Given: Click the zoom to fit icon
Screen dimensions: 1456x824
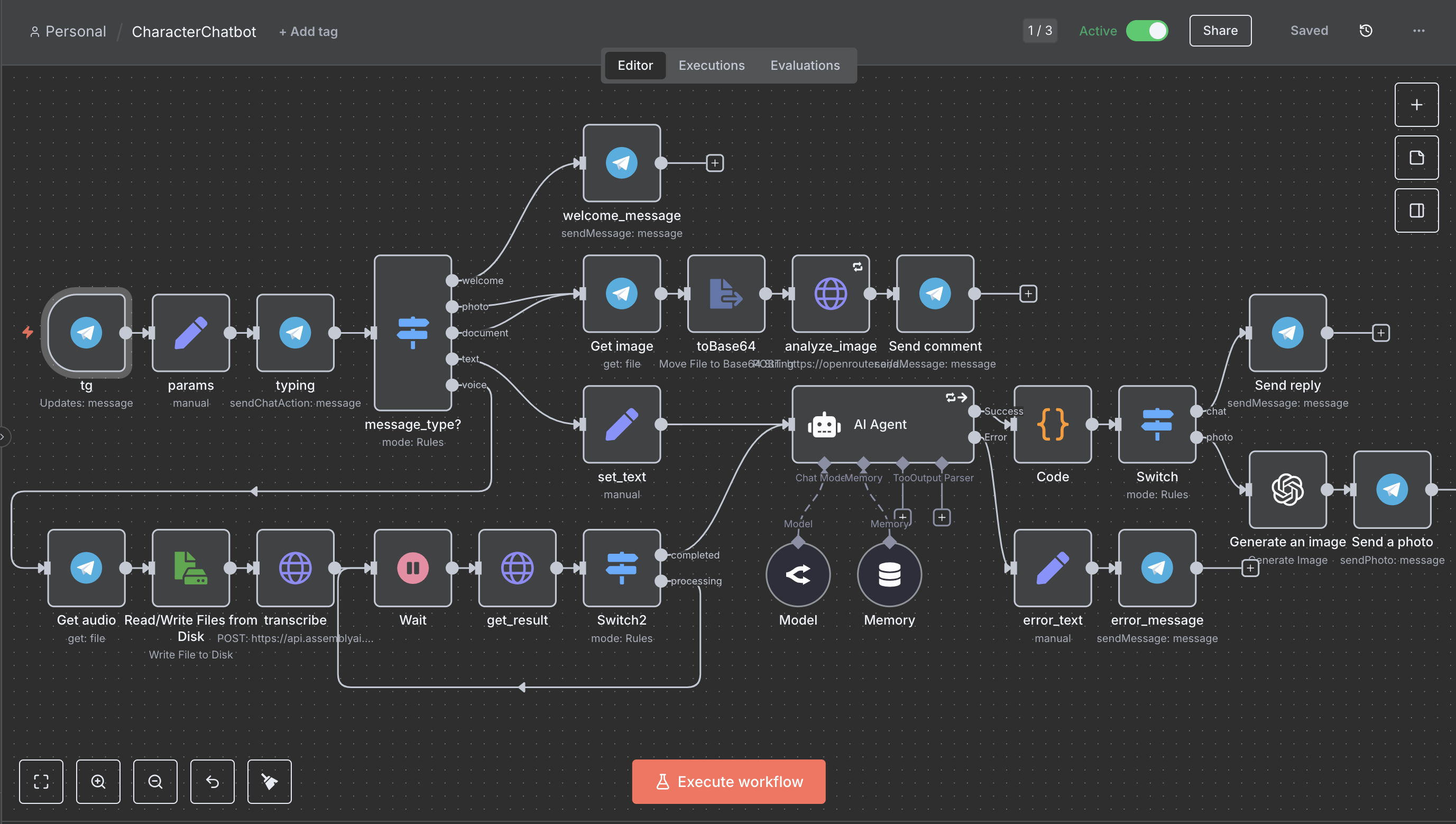Looking at the screenshot, I should (41, 781).
